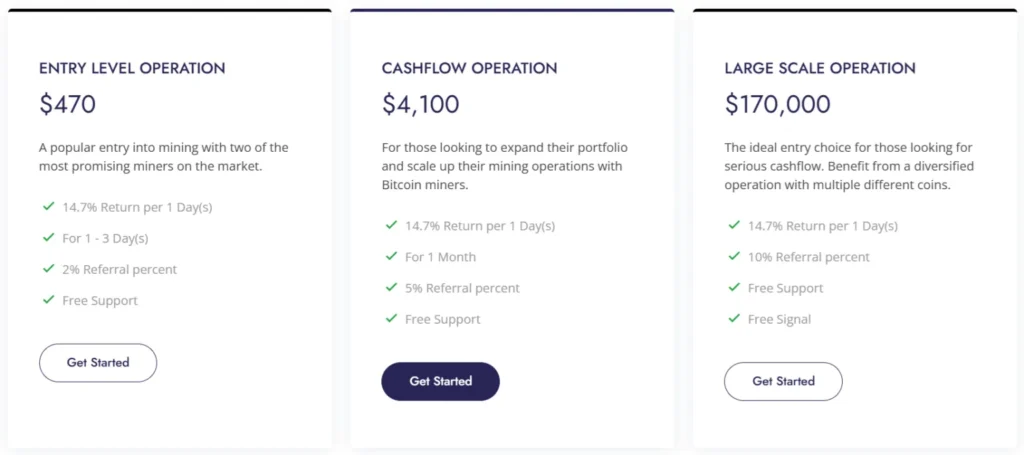Click the $4,100 price text
Image resolution: width=1024 pixels, height=455 pixels.
coord(420,104)
